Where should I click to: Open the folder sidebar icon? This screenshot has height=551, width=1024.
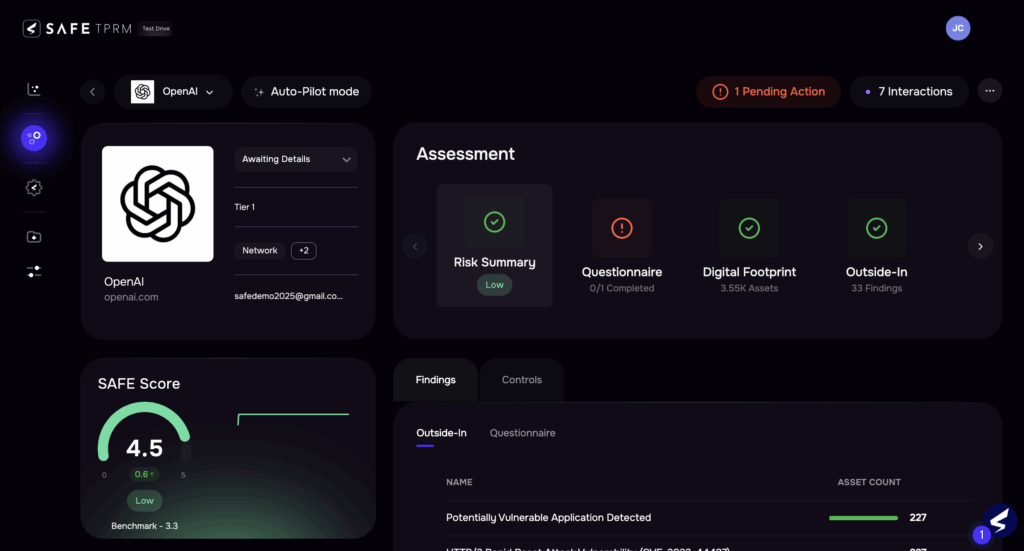(34, 237)
